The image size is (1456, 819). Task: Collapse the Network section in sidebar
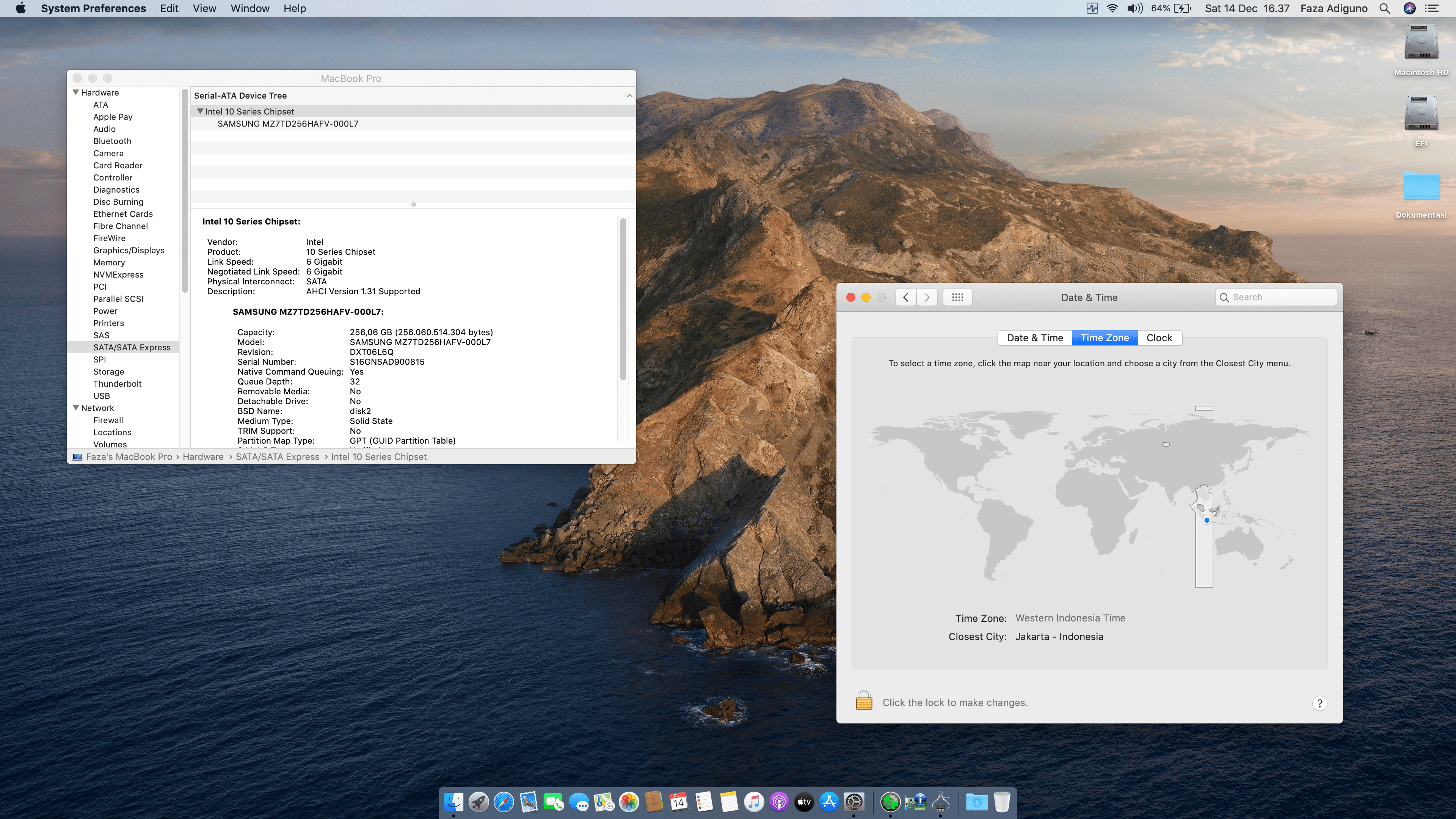pyautogui.click(x=76, y=408)
